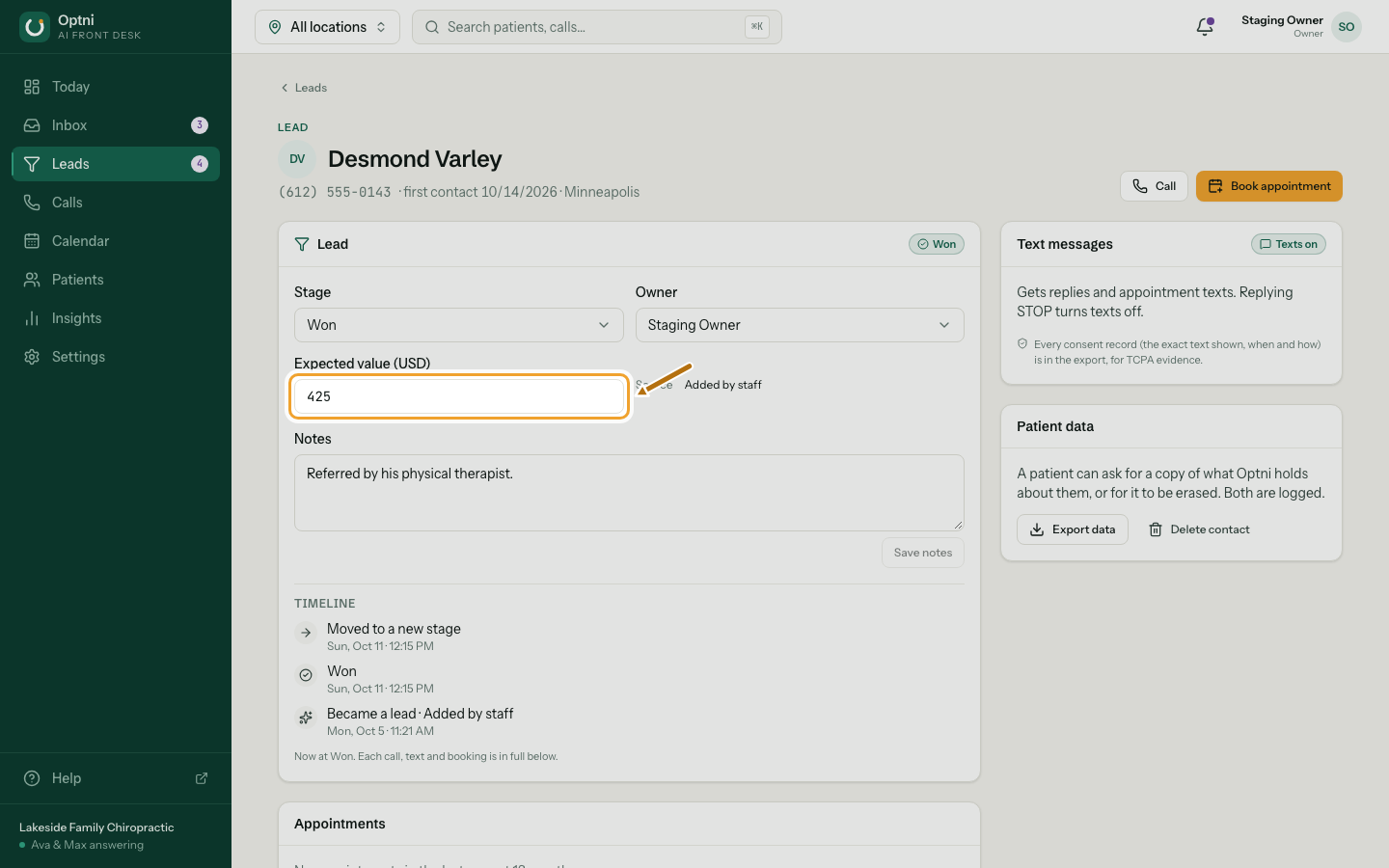Open Inbox in the sidebar

pyautogui.click(x=116, y=125)
